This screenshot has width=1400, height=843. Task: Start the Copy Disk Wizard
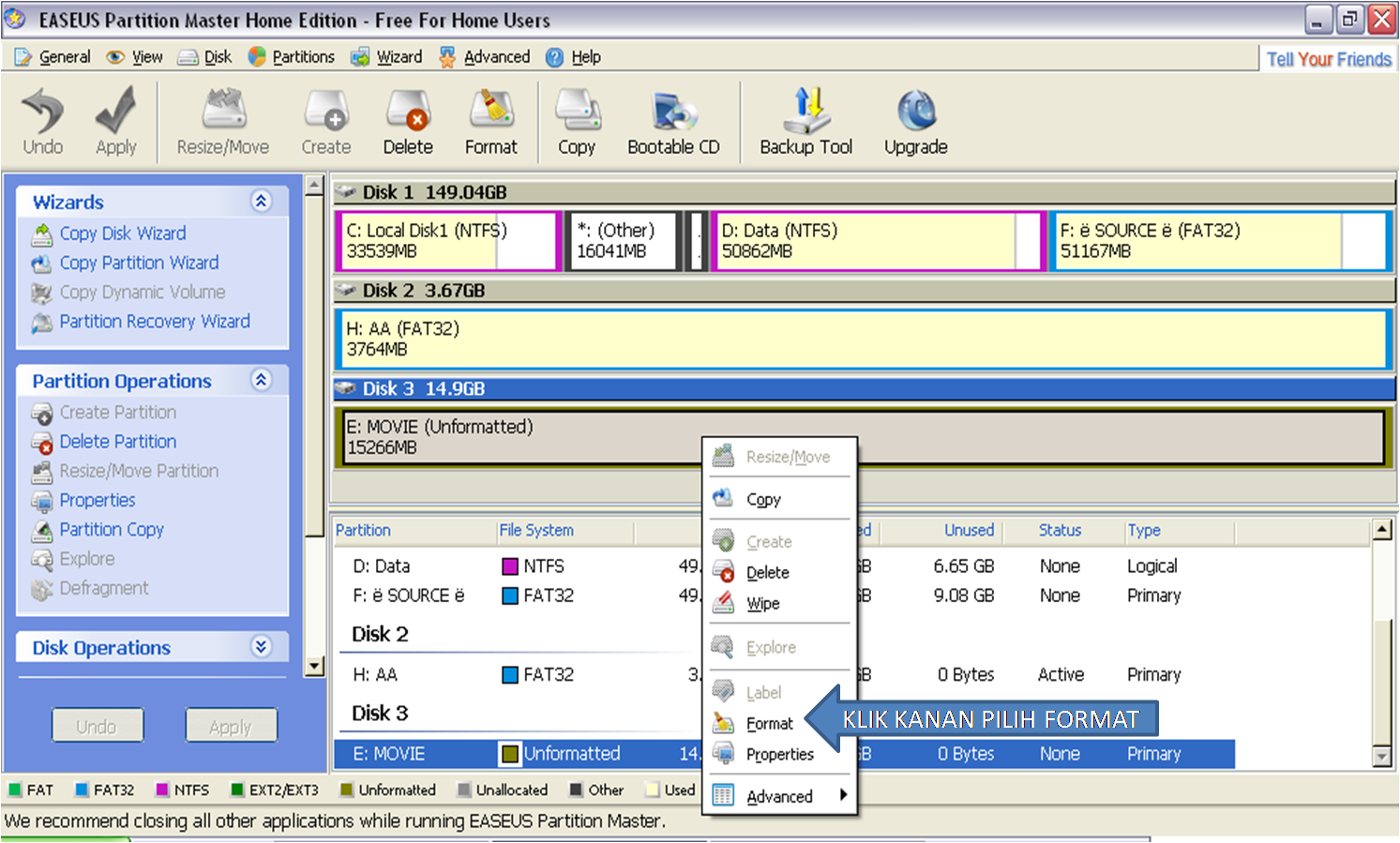point(123,233)
